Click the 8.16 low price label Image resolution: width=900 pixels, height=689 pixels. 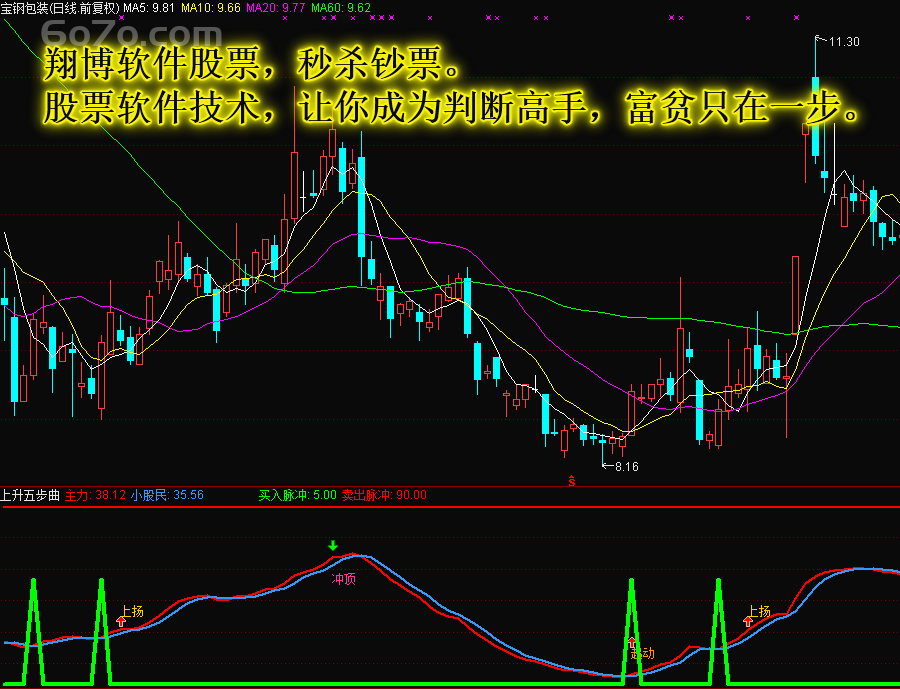click(627, 467)
